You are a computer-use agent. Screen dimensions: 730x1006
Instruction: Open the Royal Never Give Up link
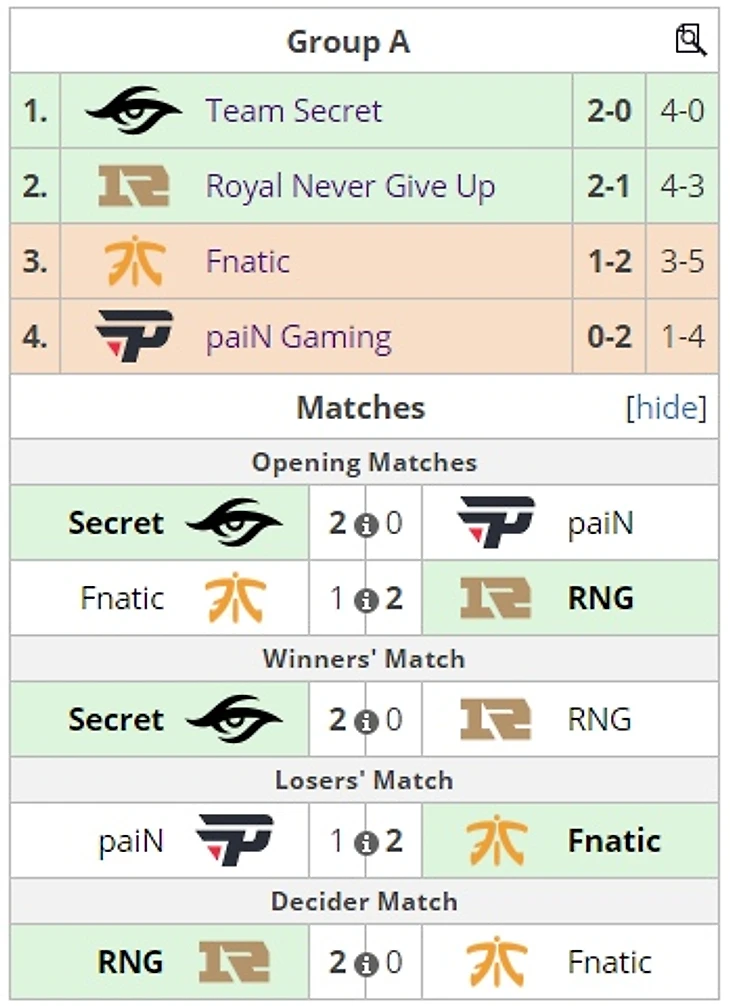click(350, 186)
